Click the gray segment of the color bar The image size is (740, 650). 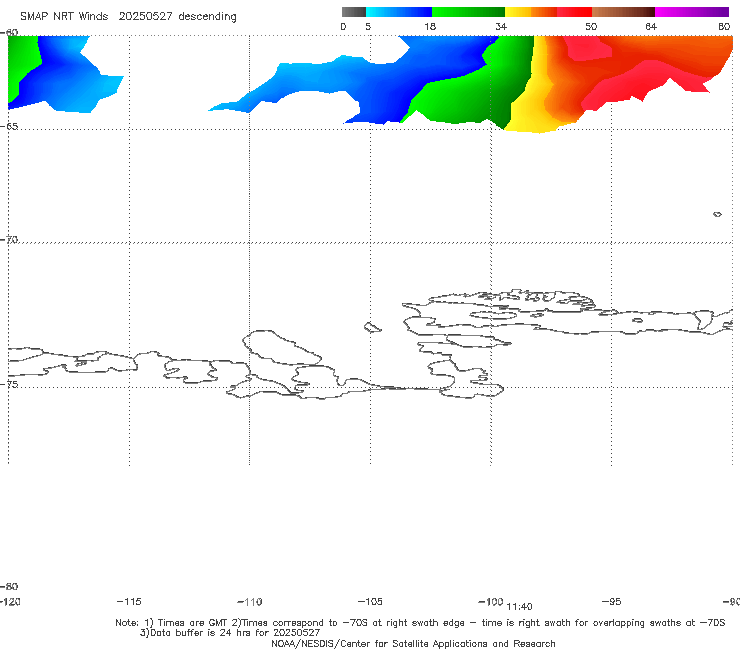pyautogui.click(x=354, y=12)
